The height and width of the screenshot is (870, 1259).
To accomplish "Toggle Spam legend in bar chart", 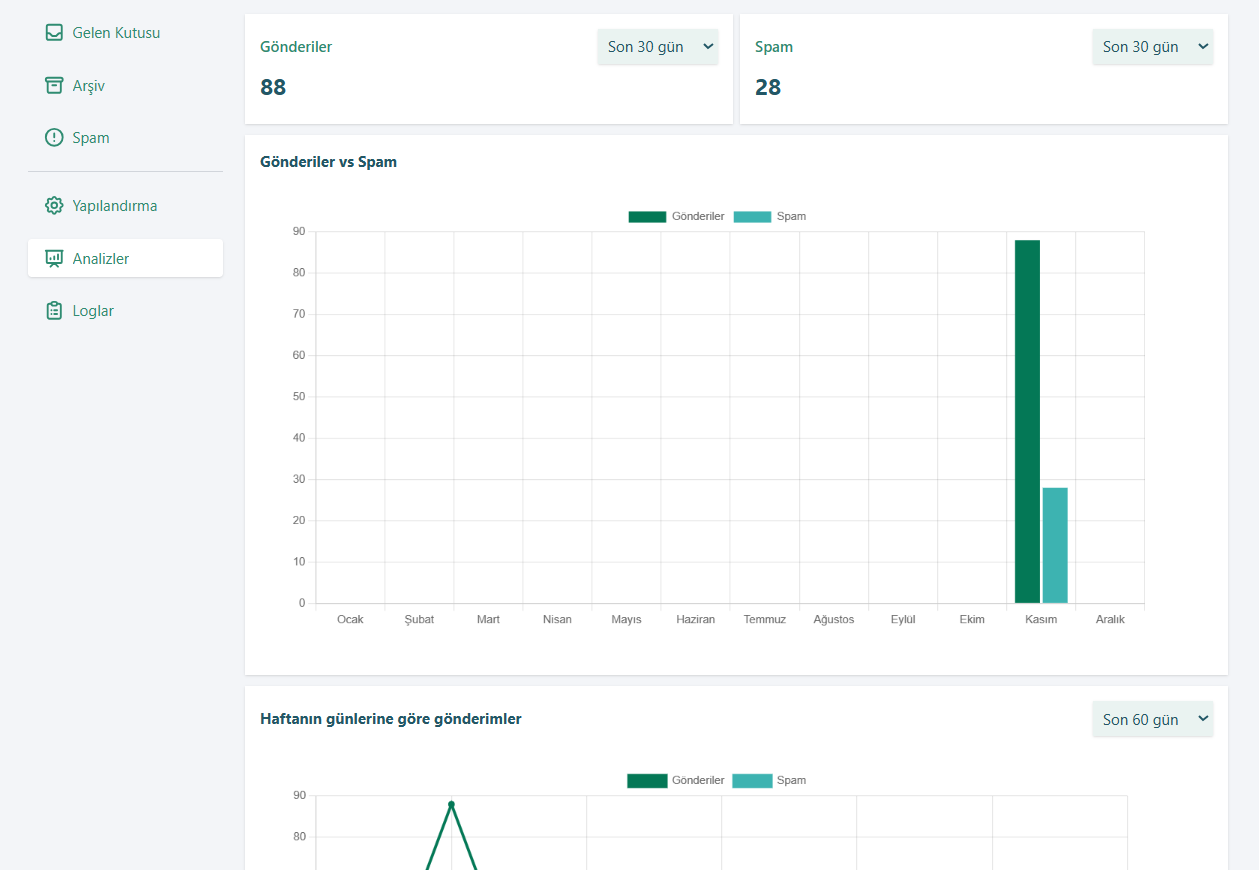I will 770,216.
